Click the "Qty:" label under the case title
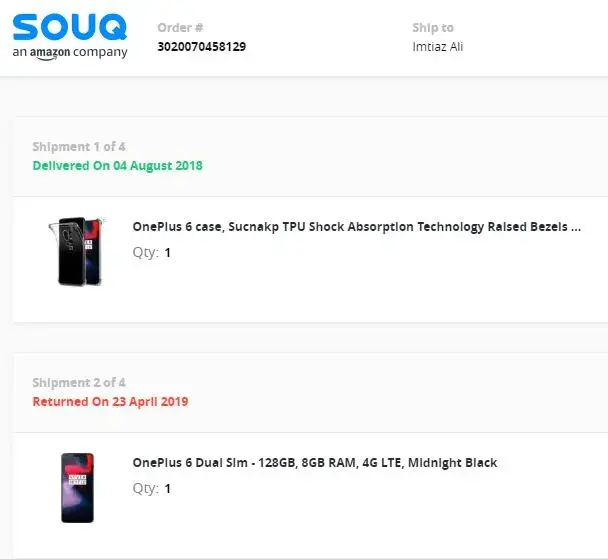This screenshot has width=608, height=559. [145, 253]
